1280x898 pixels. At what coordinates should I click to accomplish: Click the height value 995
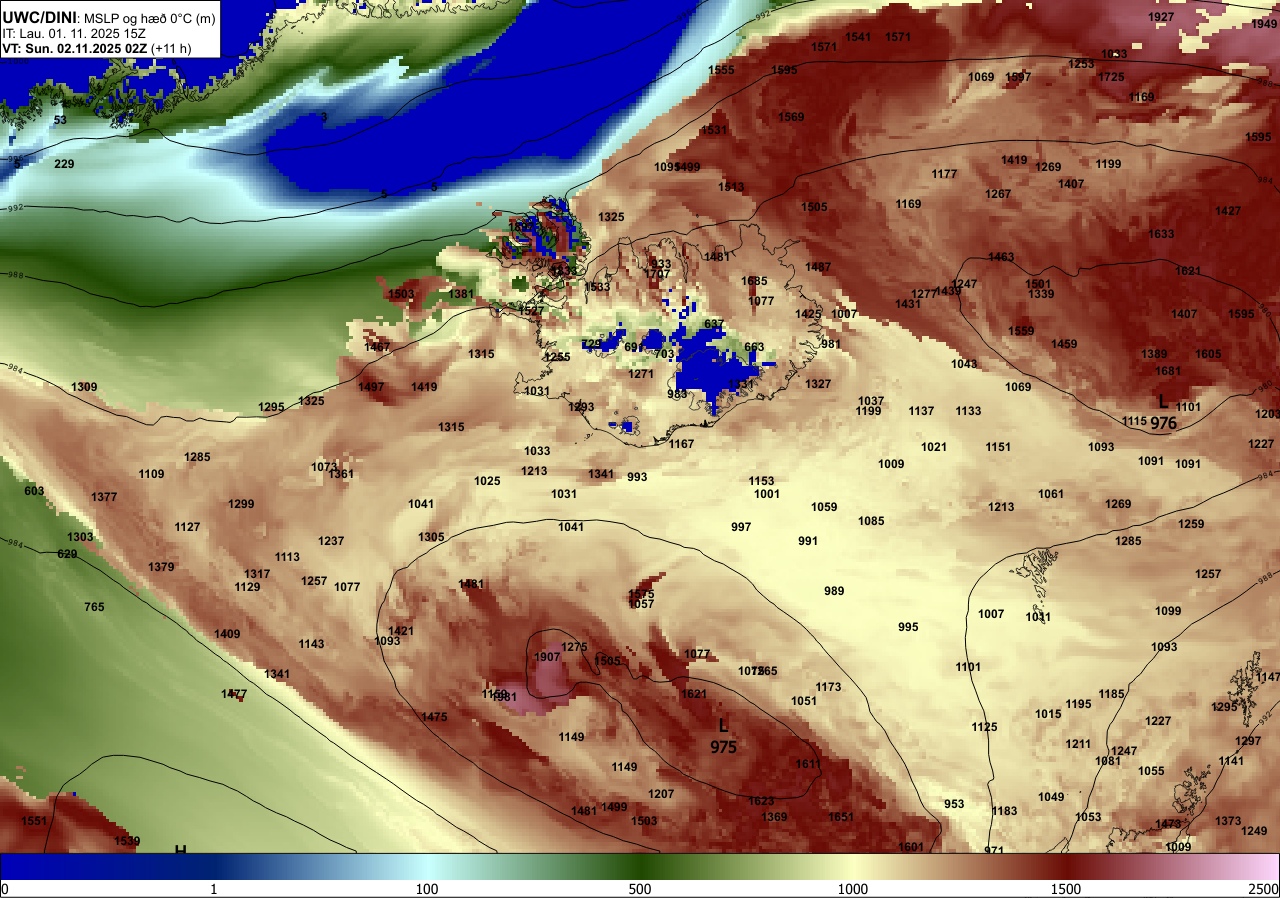908,627
